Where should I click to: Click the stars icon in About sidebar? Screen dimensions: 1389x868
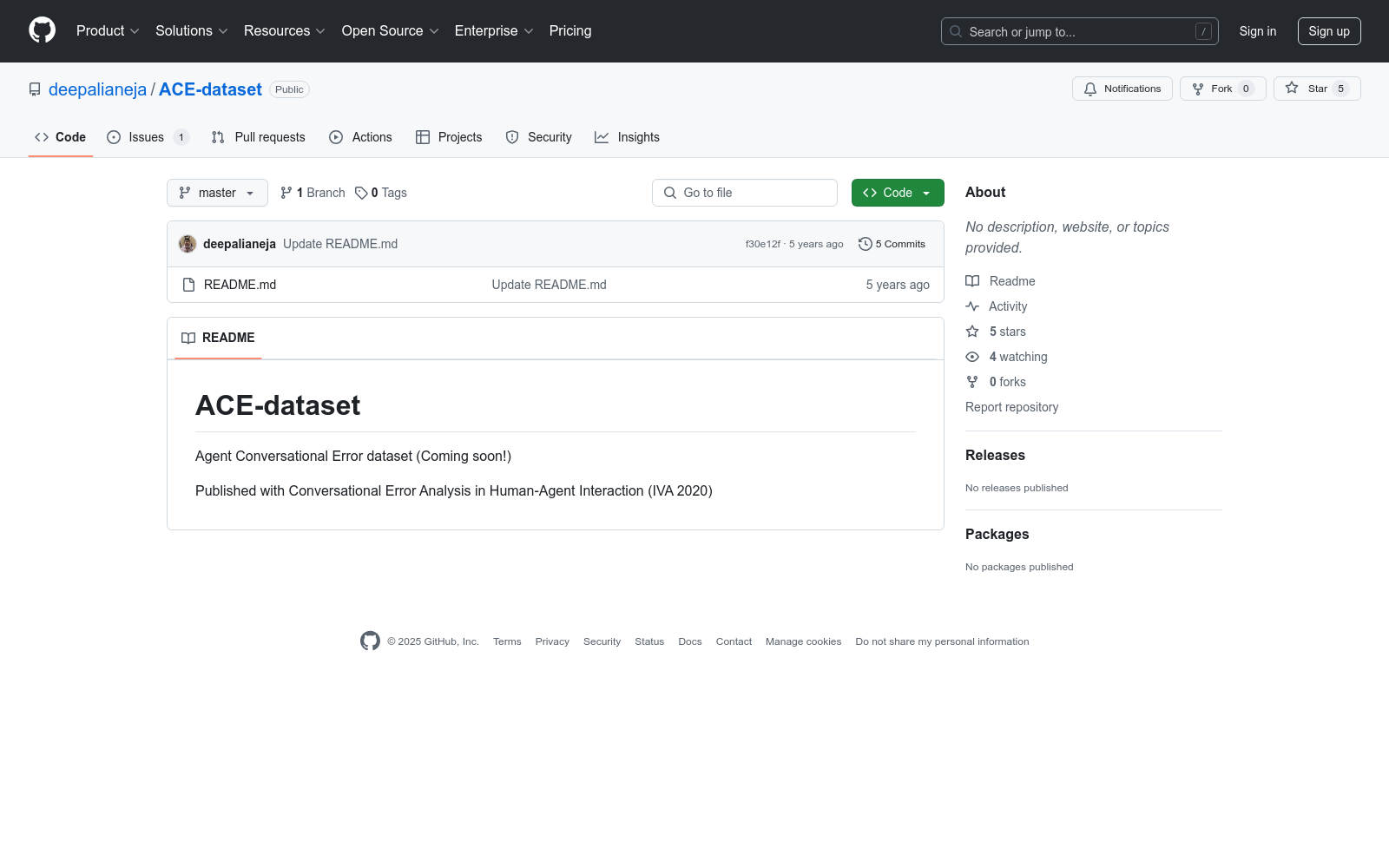click(x=972, y=332)
